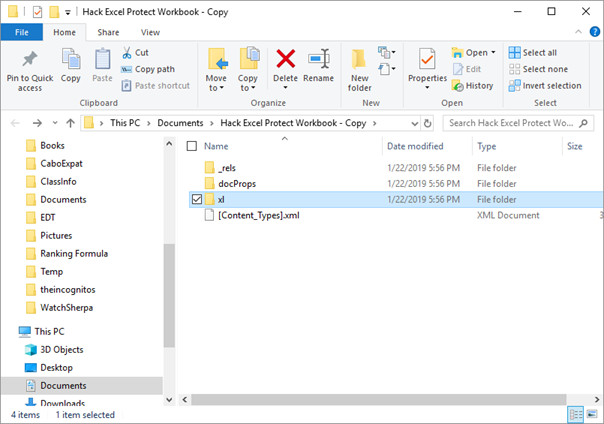Switch to large icons view in status bar
Image resolution: width=604 pixels, height=424 pixels.
(x=592, y=414)
